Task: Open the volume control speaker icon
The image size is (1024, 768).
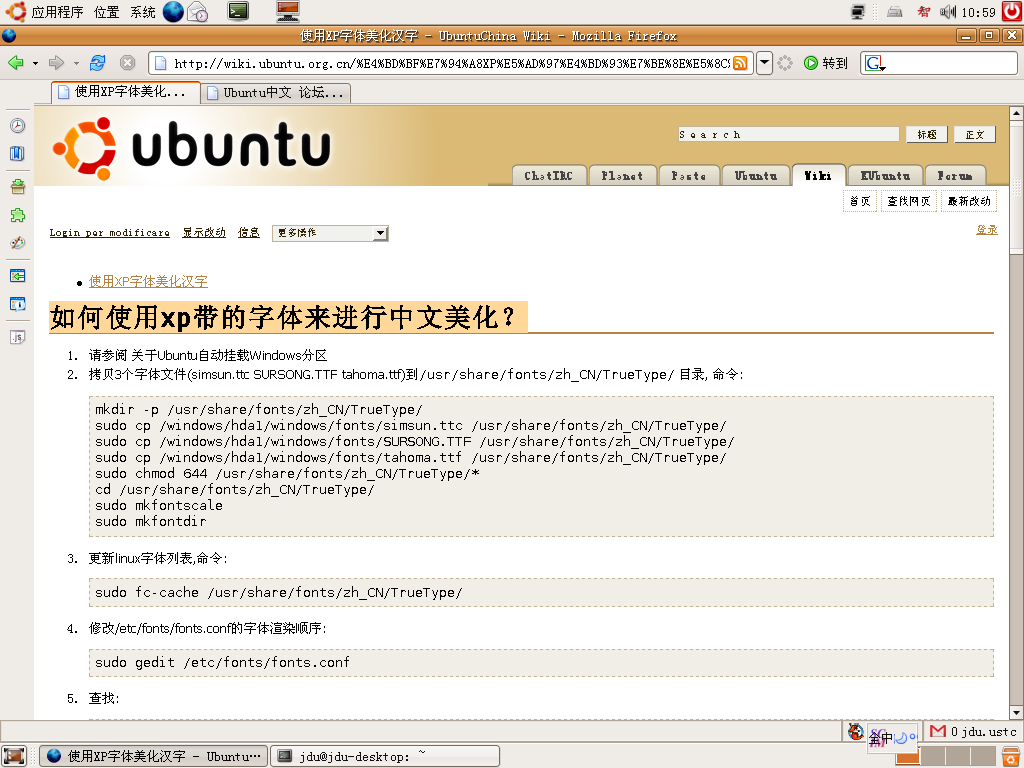Action: [948, 12]
